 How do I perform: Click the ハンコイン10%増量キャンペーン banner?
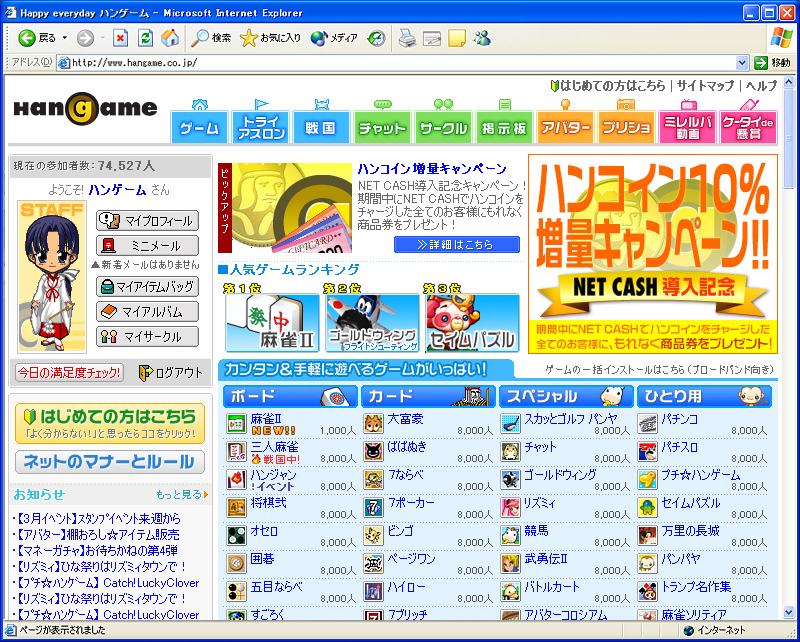point(653,254)
